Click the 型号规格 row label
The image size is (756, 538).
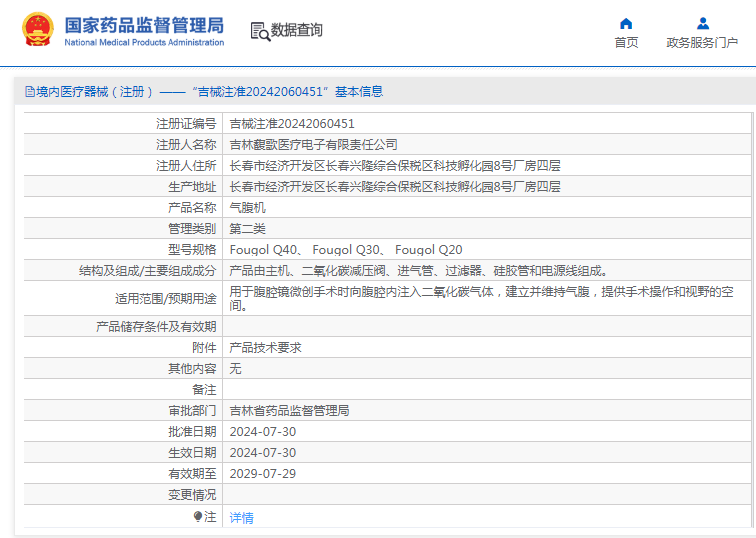coord(192,250)
